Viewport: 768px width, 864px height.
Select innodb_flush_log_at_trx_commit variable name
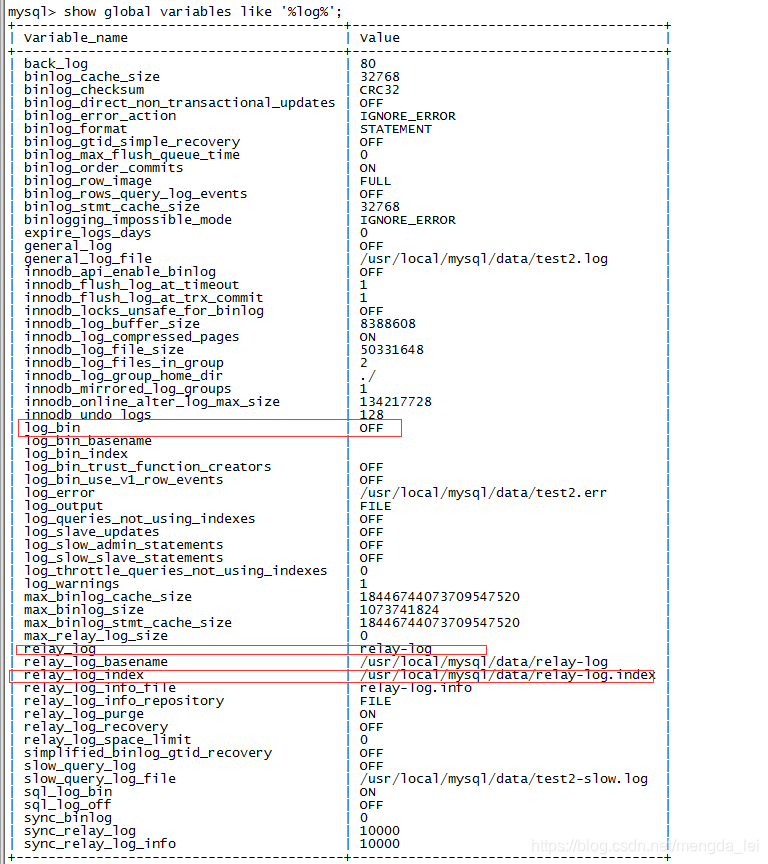click(x=144, y=298)
